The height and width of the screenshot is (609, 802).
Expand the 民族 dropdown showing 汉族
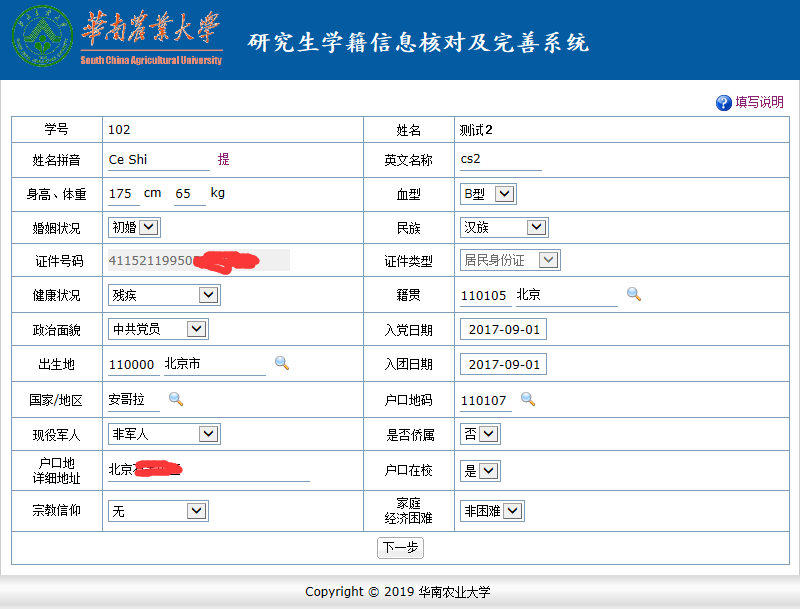coord(504,227)
